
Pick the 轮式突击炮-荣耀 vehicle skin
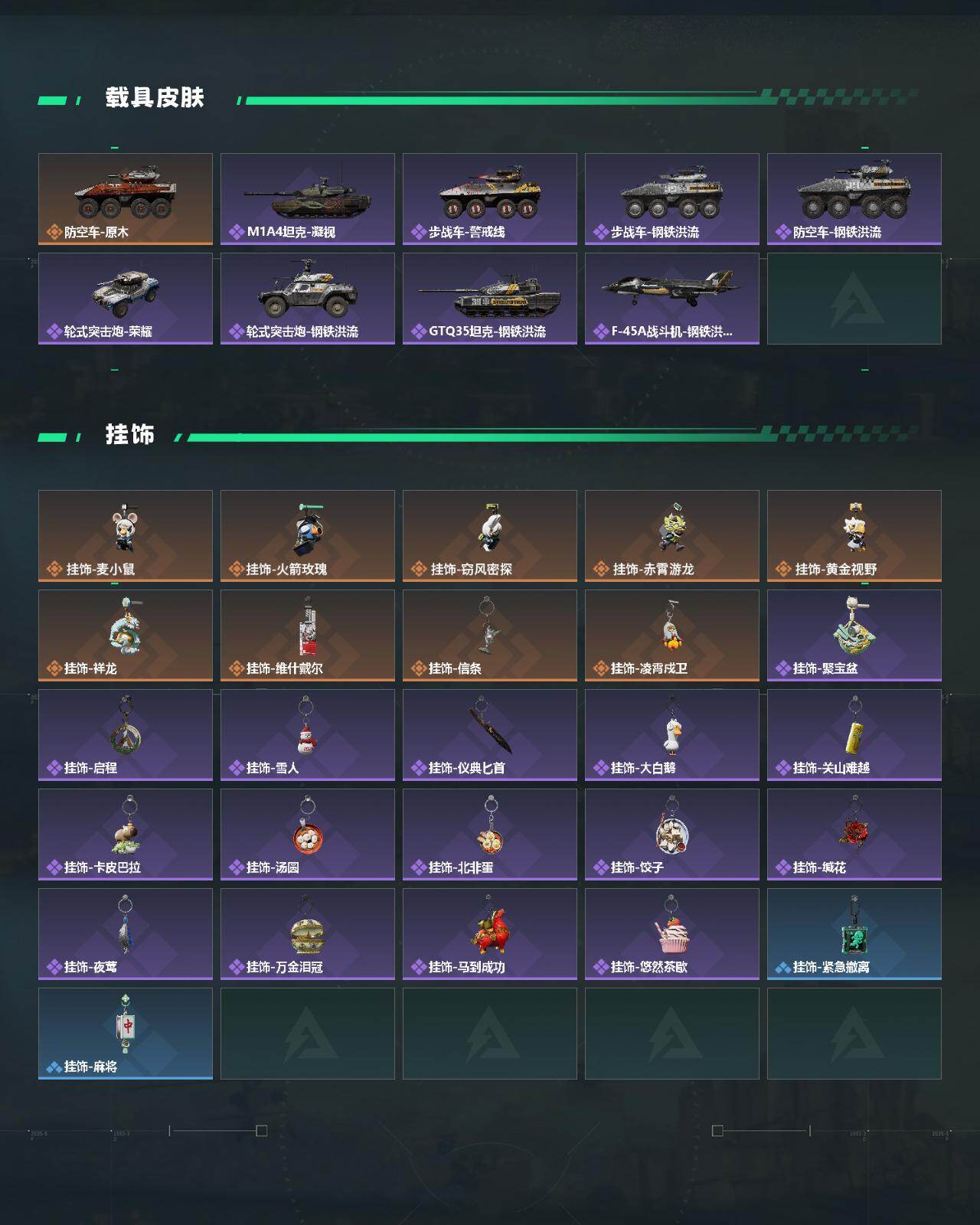pos(126,299)
